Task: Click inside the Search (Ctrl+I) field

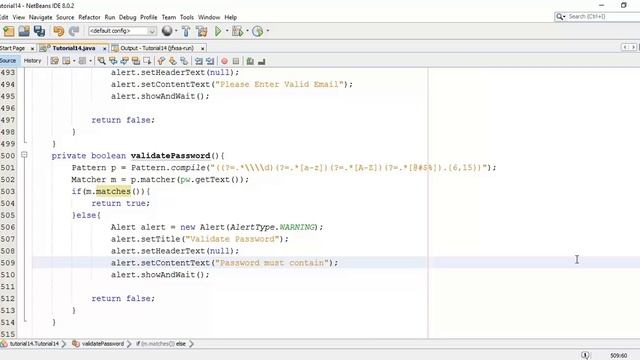Action: tap(602, 16)
